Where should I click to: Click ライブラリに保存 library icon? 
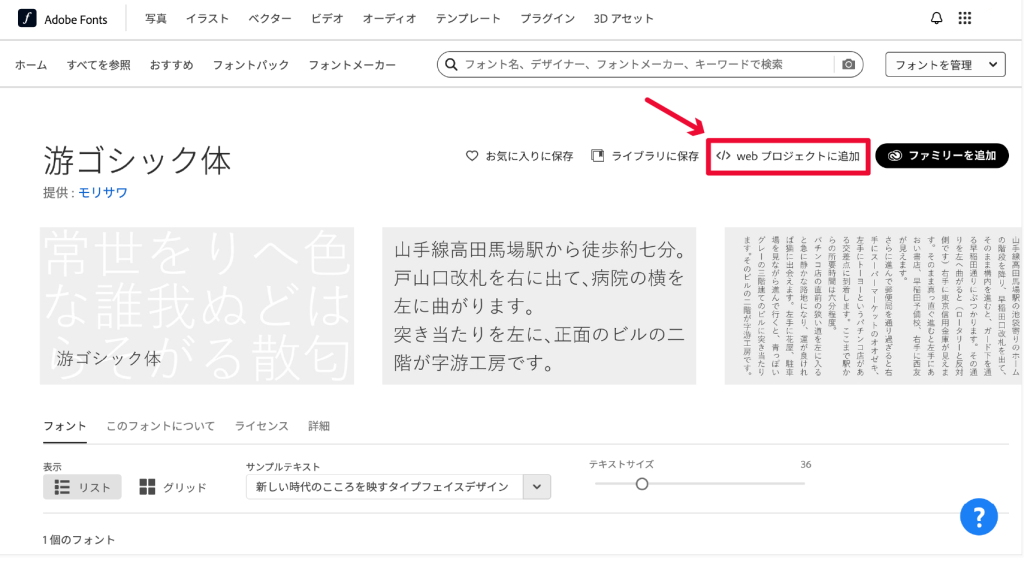(598, 156)
